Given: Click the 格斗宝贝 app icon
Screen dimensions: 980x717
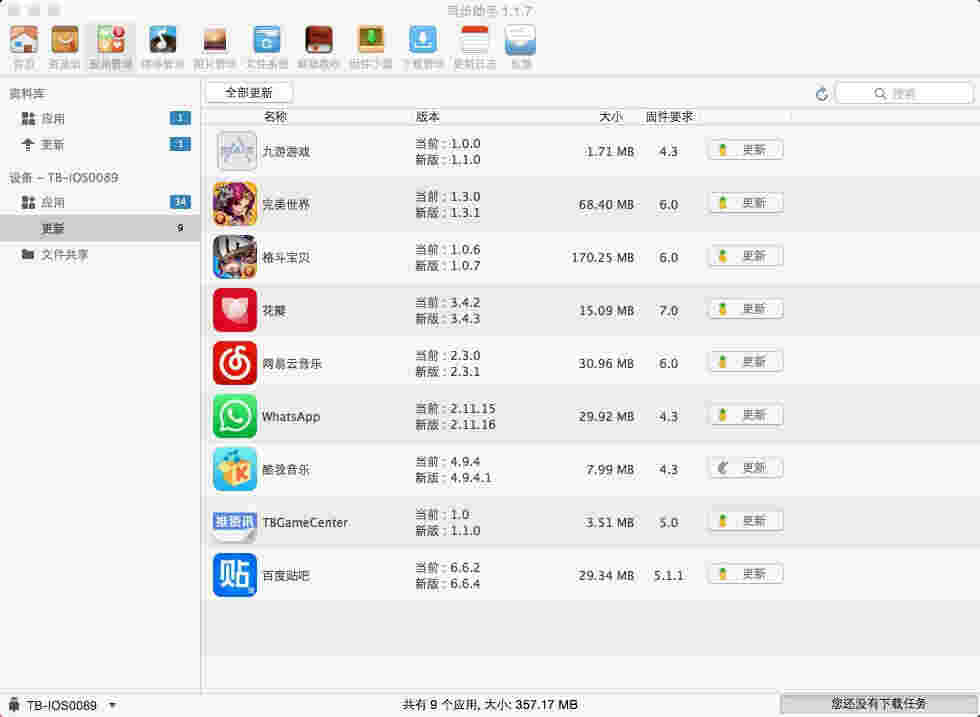Looking at the screenshot, I should click(x=235, y=257).
